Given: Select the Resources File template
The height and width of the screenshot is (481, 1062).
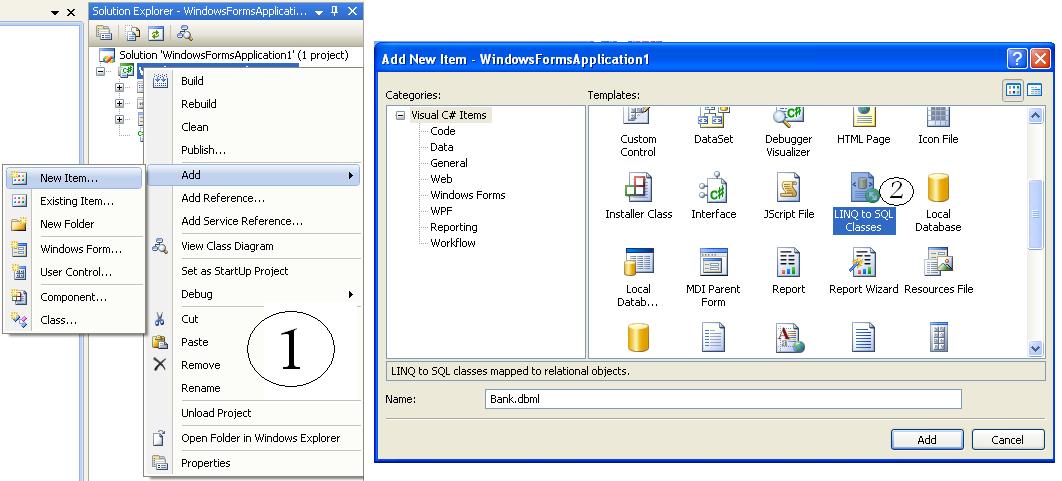Looking at the screenshot, I should pyautogui.click(x=938, y=272).
